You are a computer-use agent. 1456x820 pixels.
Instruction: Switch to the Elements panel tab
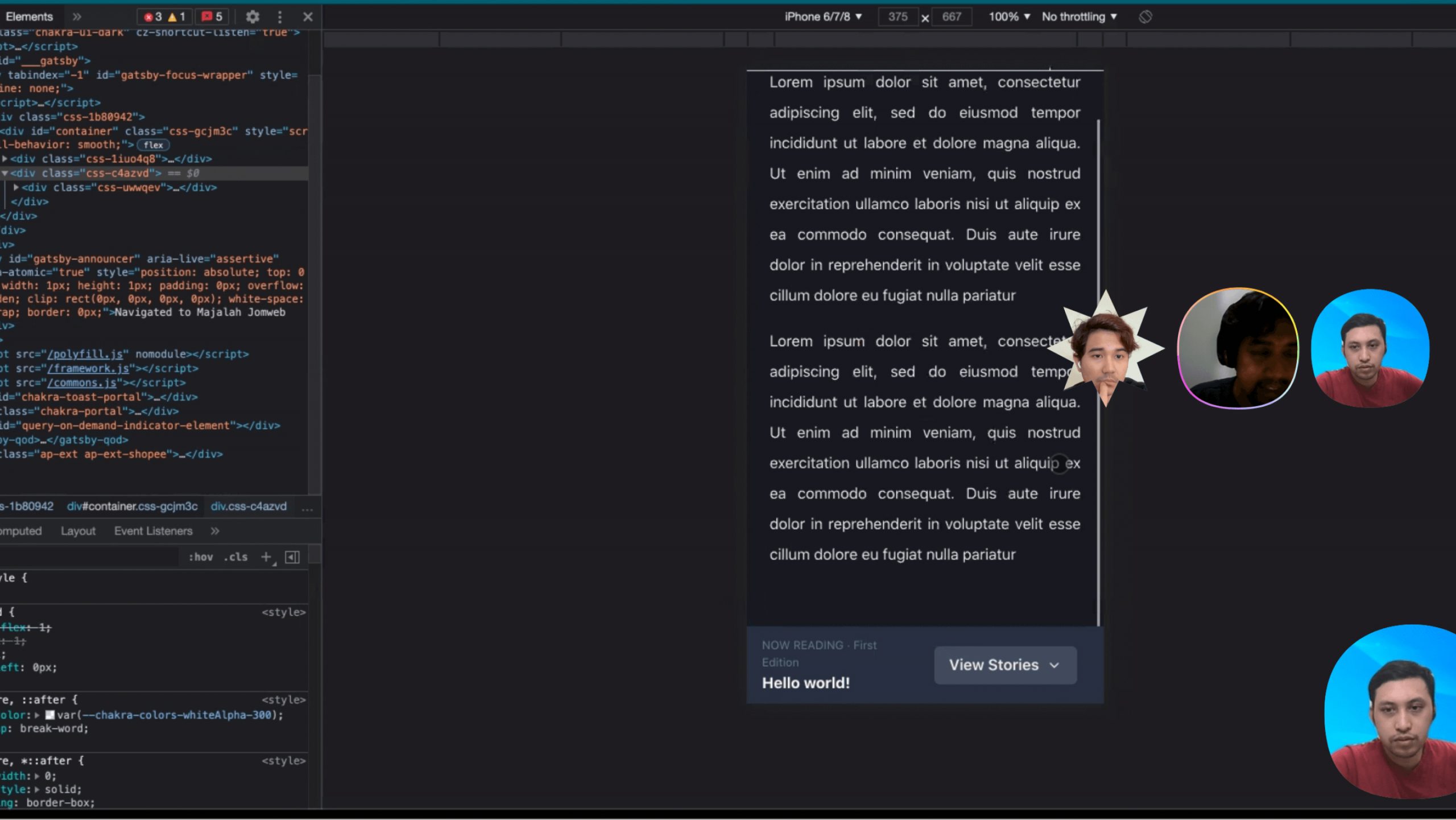click(x=29, y=17)
